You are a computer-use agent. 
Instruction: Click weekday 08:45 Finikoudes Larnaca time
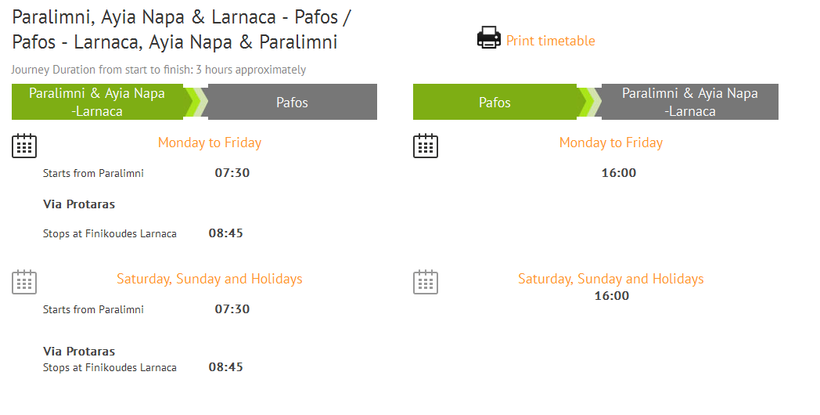tap(226, 233)
